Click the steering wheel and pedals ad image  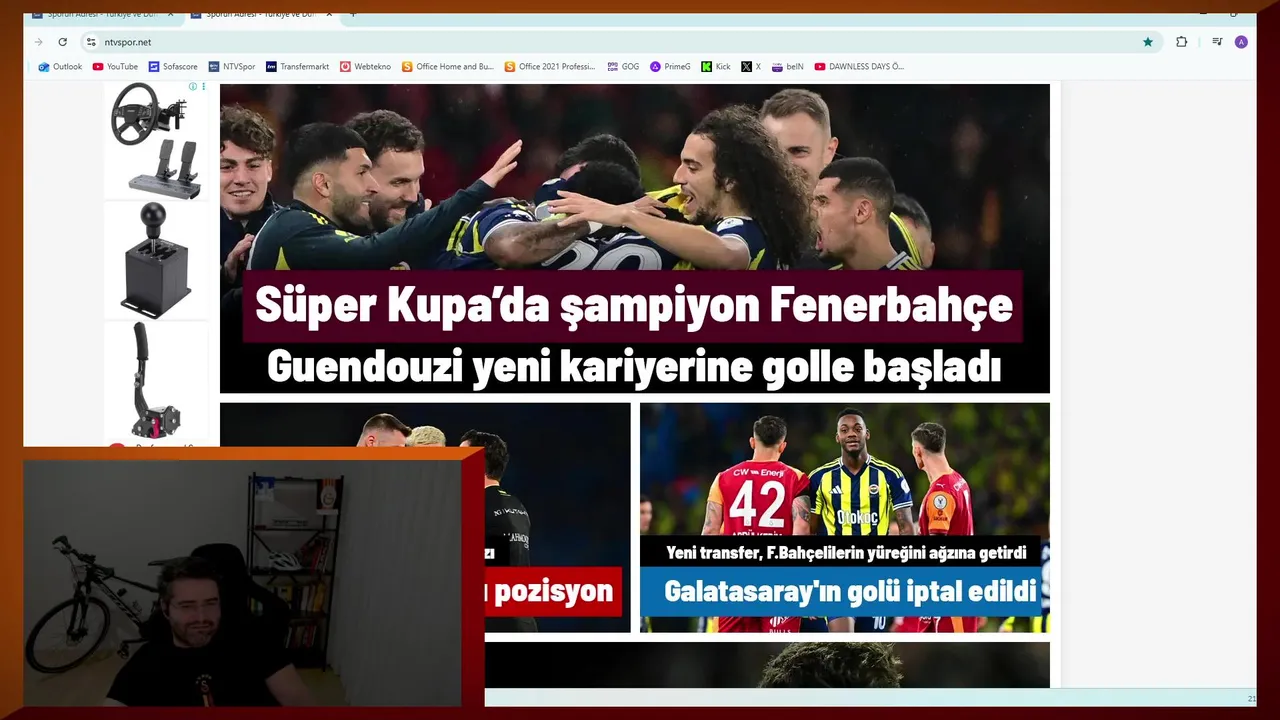pyautogui.click(x=156, y=141)
